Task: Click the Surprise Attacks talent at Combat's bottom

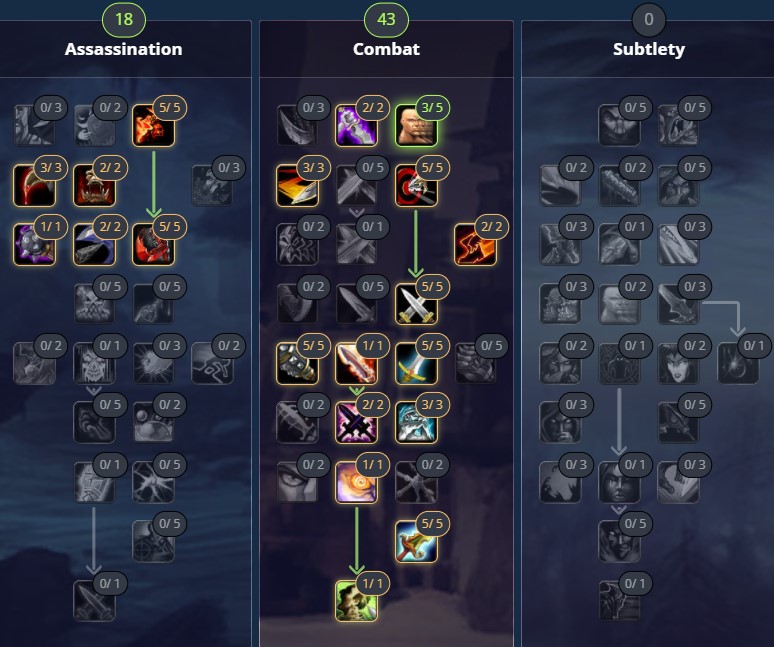Action: [356, 601]
